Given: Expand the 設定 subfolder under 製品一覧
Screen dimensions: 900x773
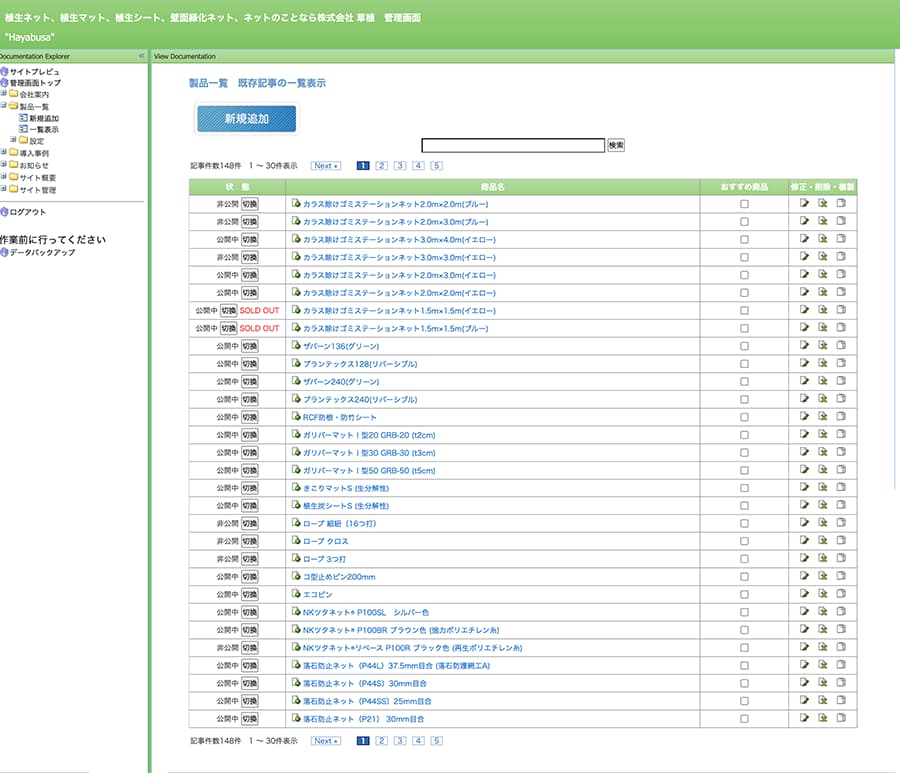Looking at the screenshot, I should pyautogui.click(x=13, y=141).
